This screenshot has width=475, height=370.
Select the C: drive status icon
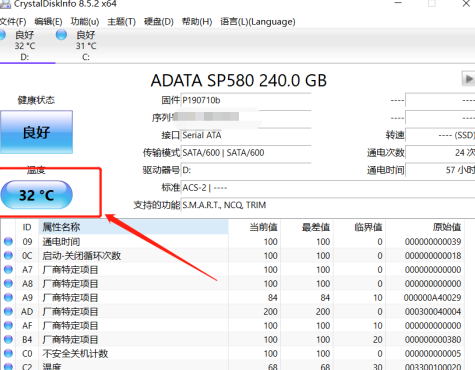tap(61, 35)
